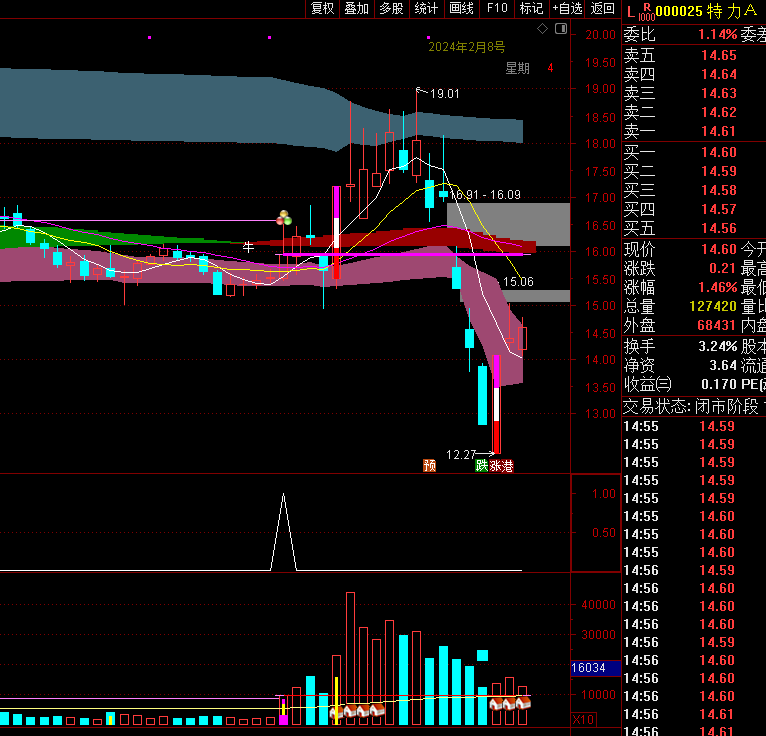This screenshot has height=736, width=766.
Task: Click the 返回 back button
Action: tap(602, 8)
